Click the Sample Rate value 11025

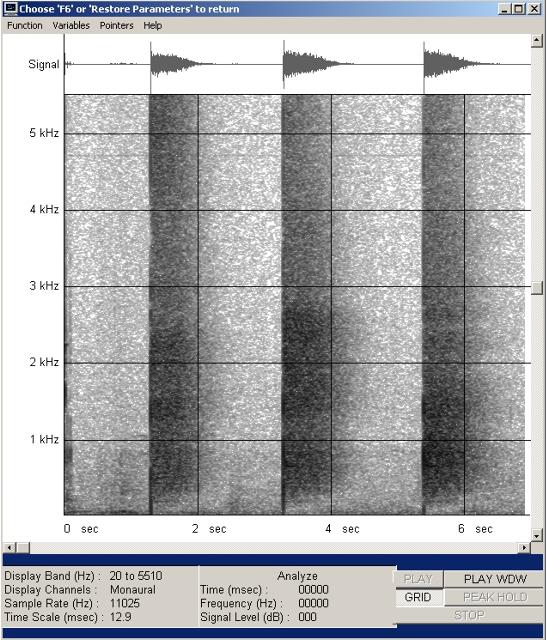[x=125, y=603]
